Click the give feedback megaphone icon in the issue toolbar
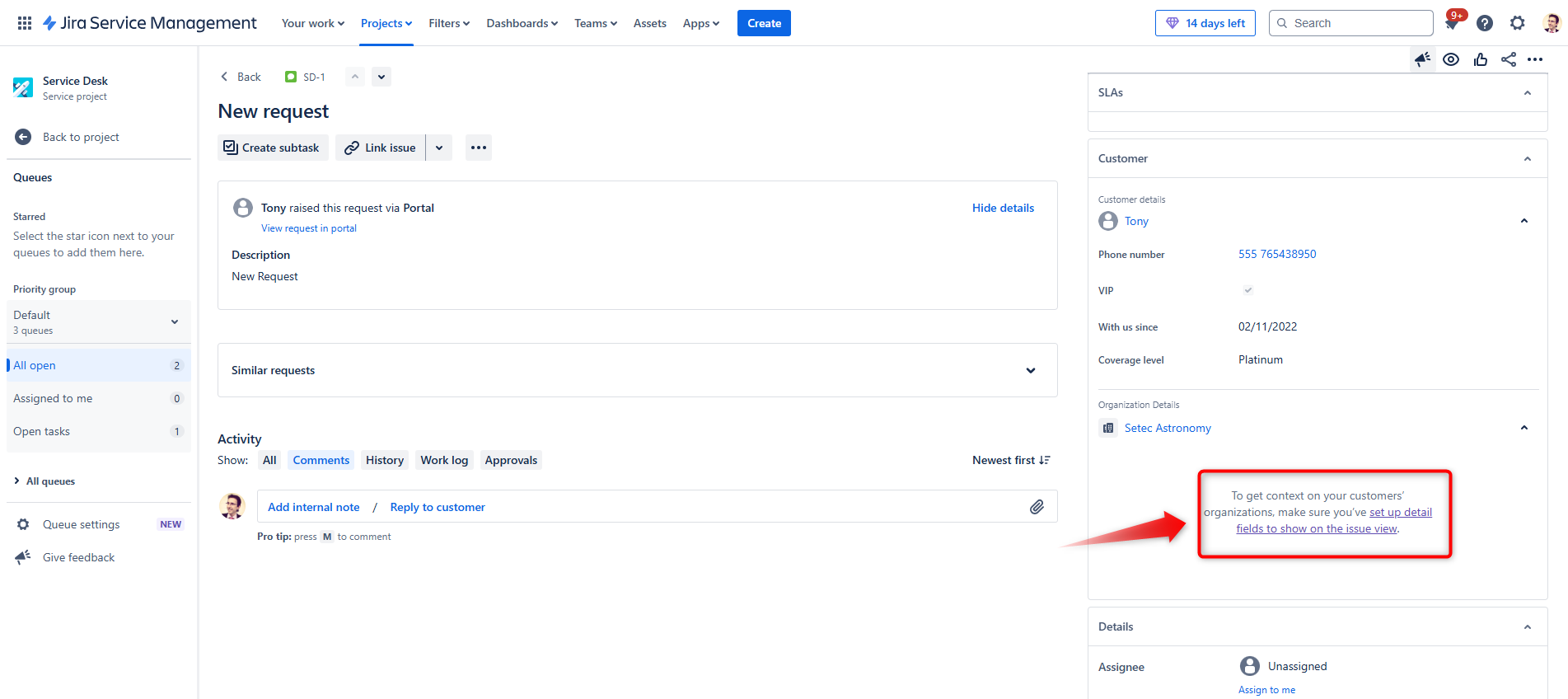Viewport: 1568px width, 699px height. pos(1423,59)
